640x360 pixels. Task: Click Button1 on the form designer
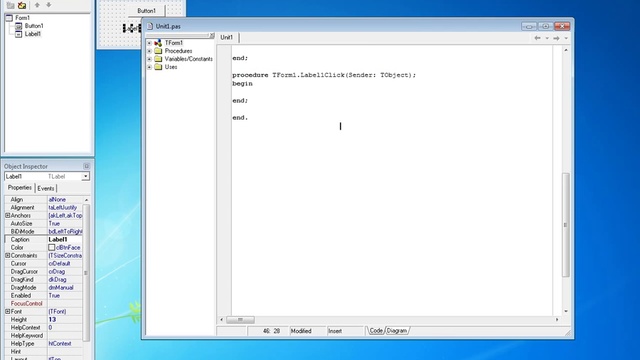(146, 11)
